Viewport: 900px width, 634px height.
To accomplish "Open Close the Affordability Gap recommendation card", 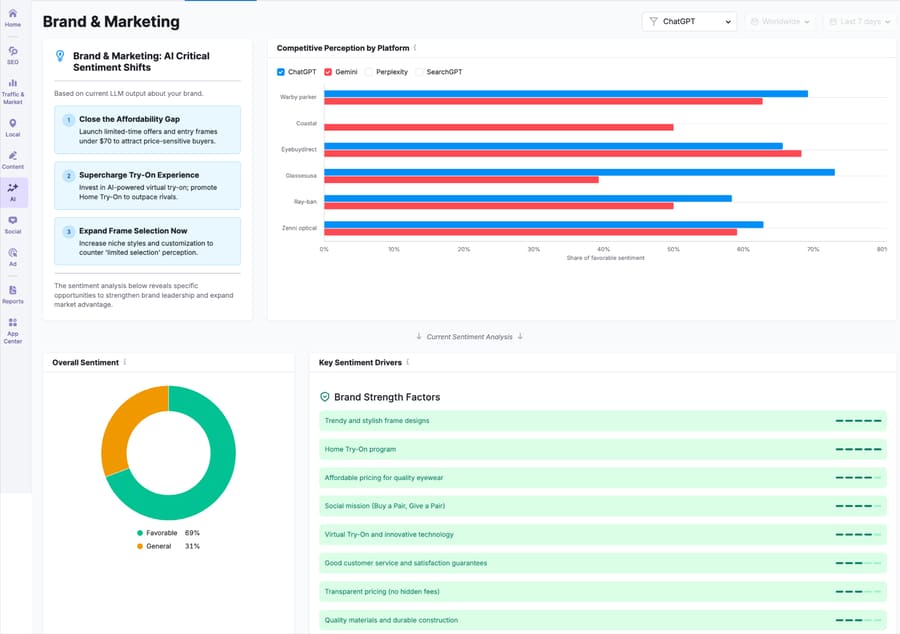I will click(x=148, y=130).
